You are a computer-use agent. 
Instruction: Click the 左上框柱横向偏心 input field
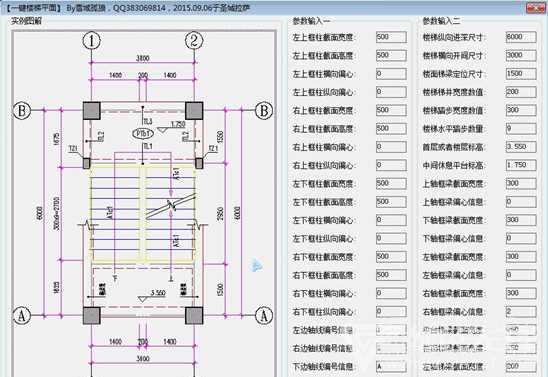[391, 74]
